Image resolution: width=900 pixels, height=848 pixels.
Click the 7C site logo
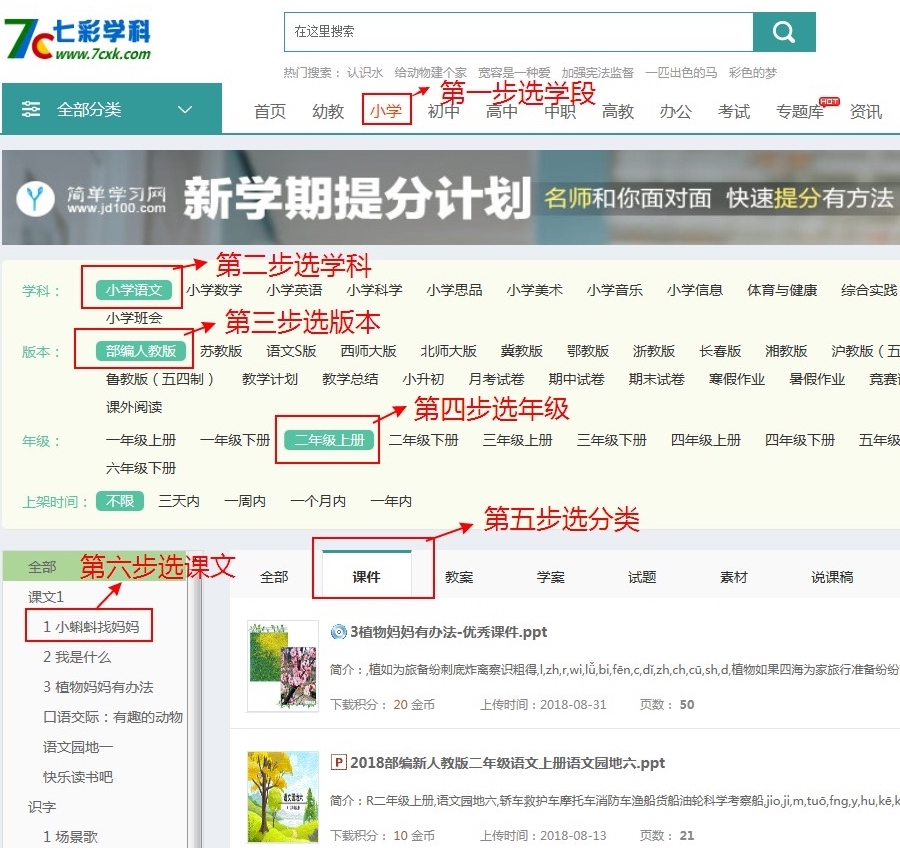[76, 38]
